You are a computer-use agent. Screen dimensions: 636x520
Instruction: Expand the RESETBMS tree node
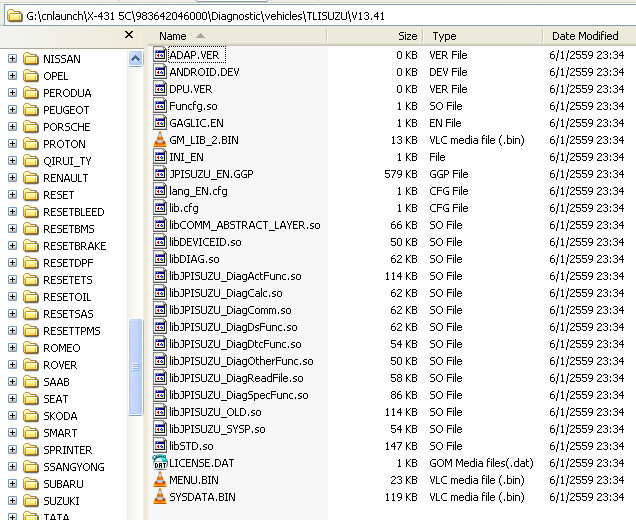point(13,229)
